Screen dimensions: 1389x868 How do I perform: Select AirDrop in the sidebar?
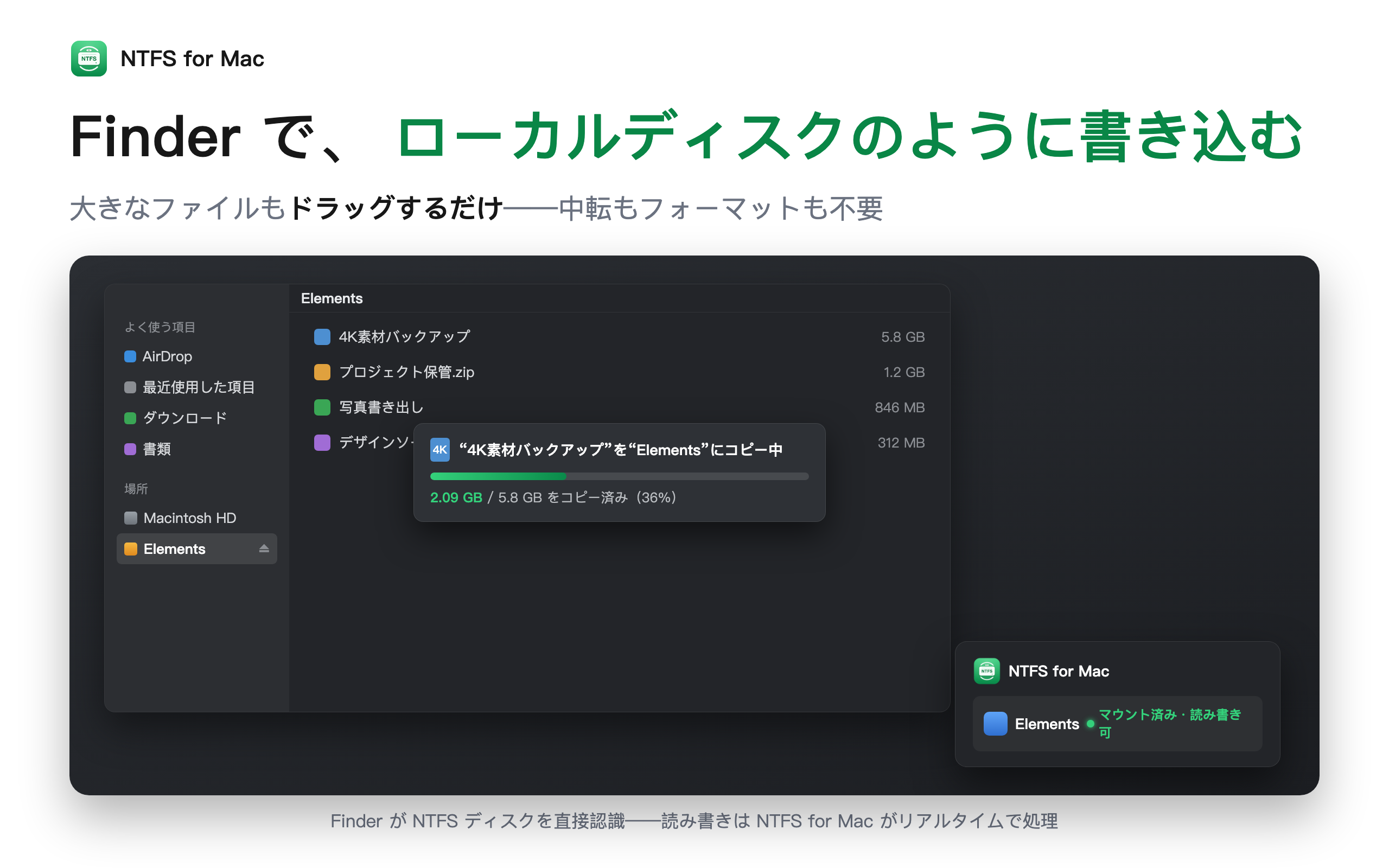(196, 356)
